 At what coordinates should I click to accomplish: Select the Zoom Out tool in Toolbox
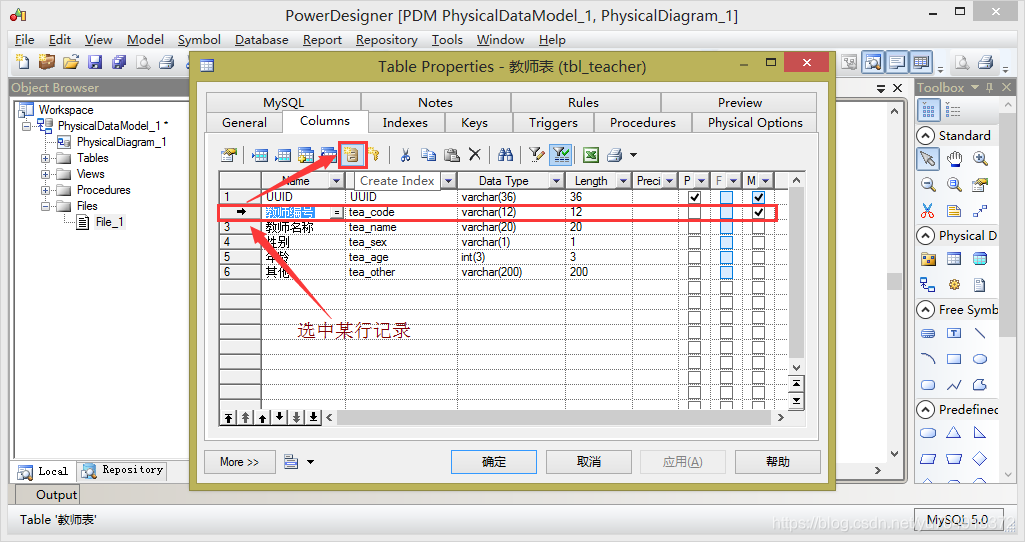[x=928, y=184]
